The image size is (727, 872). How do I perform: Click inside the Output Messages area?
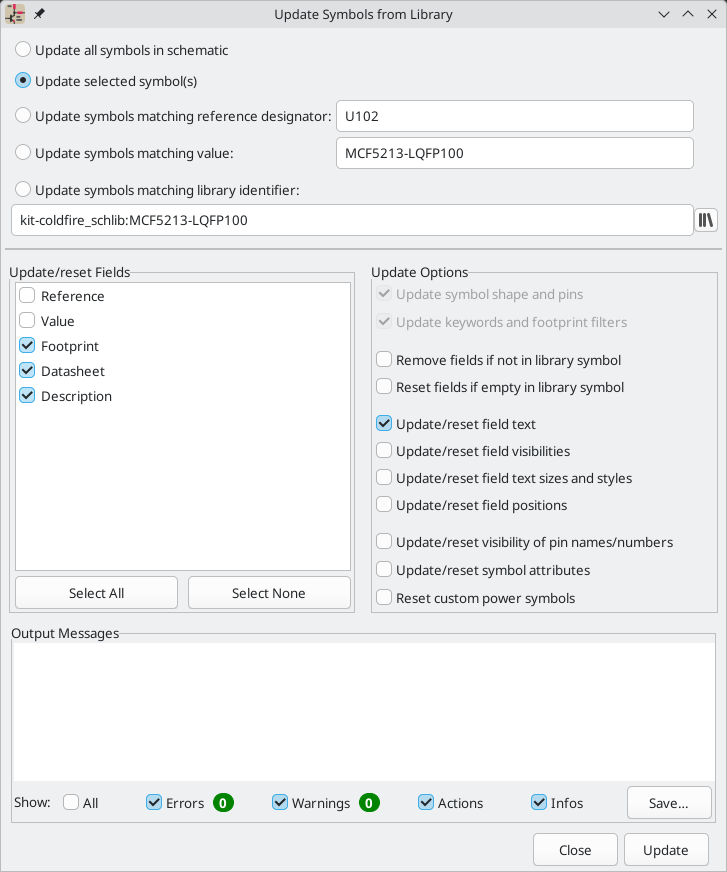[364, 711]
